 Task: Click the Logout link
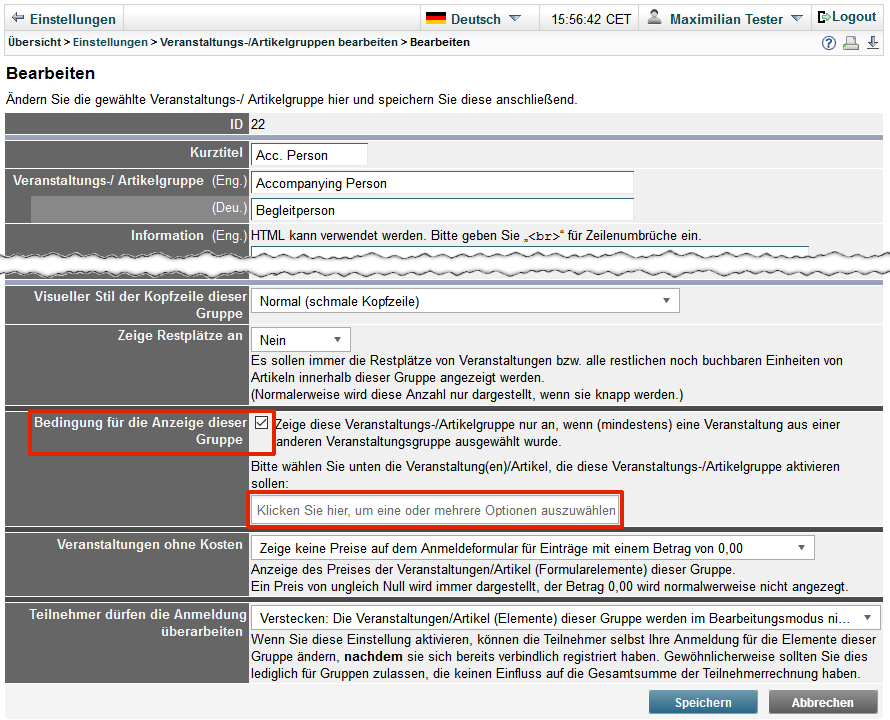pyautogui.click(x=847, y=17)
